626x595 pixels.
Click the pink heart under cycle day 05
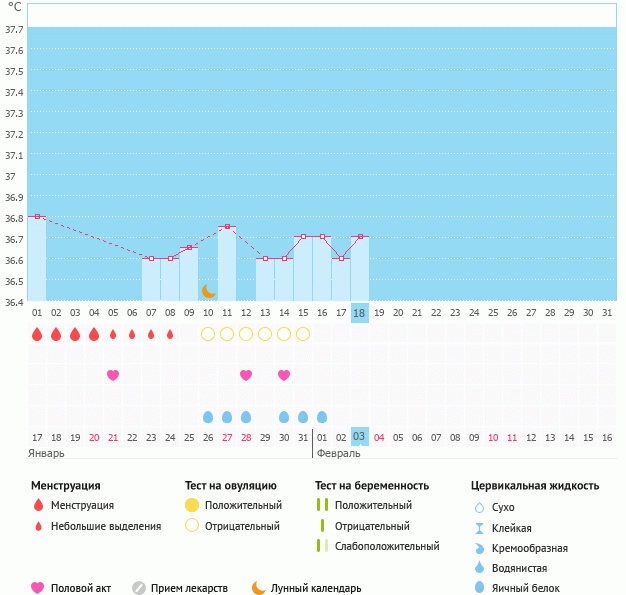point(113,375)
